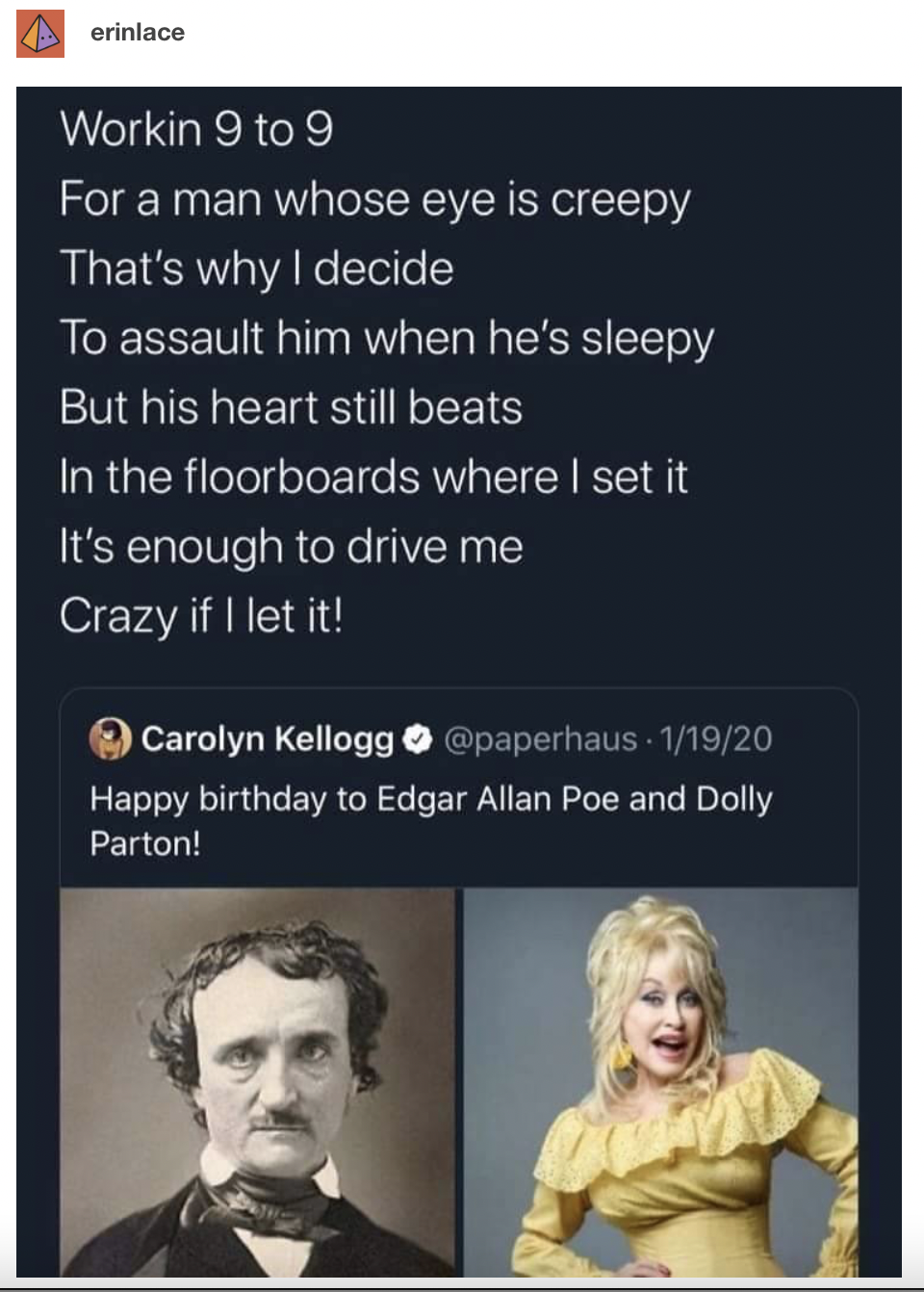The image size is (924, 1292).
Task: Click the line 'Crazy if I let it!'
Action: point(201,616)
